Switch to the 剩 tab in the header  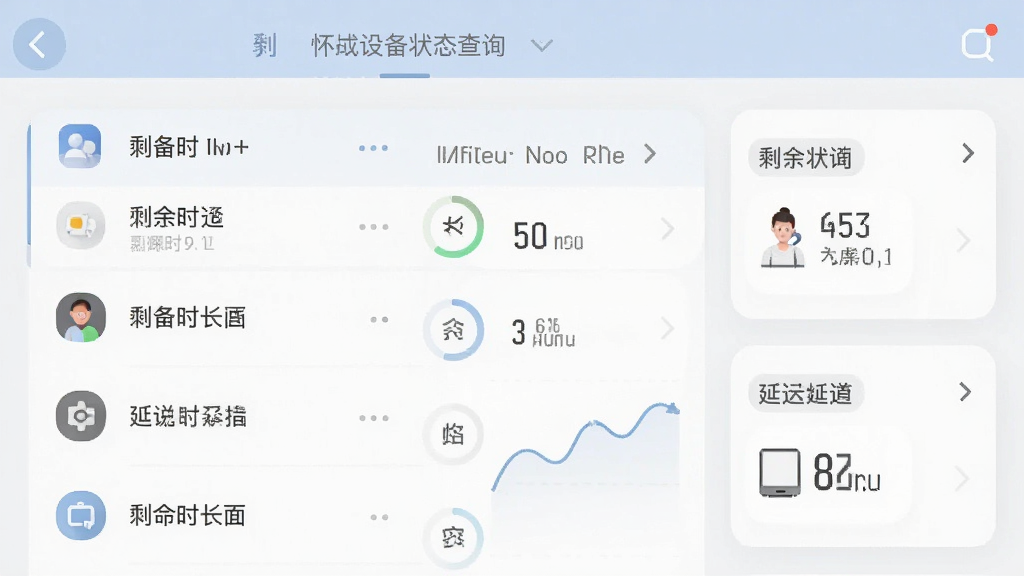pos(264,46)
